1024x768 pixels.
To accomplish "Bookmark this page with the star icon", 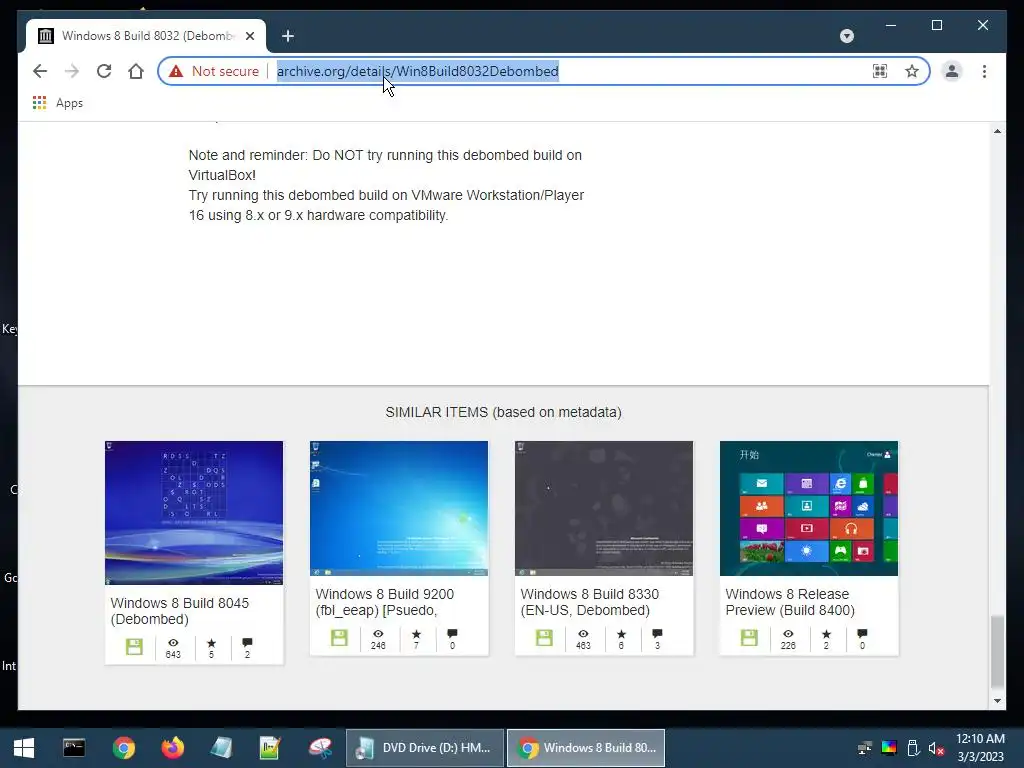I will point(912,71).
